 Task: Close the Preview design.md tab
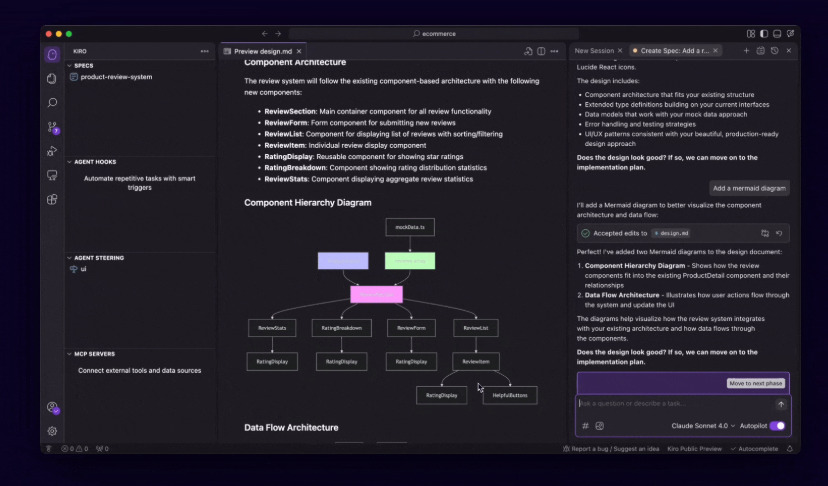299,51
